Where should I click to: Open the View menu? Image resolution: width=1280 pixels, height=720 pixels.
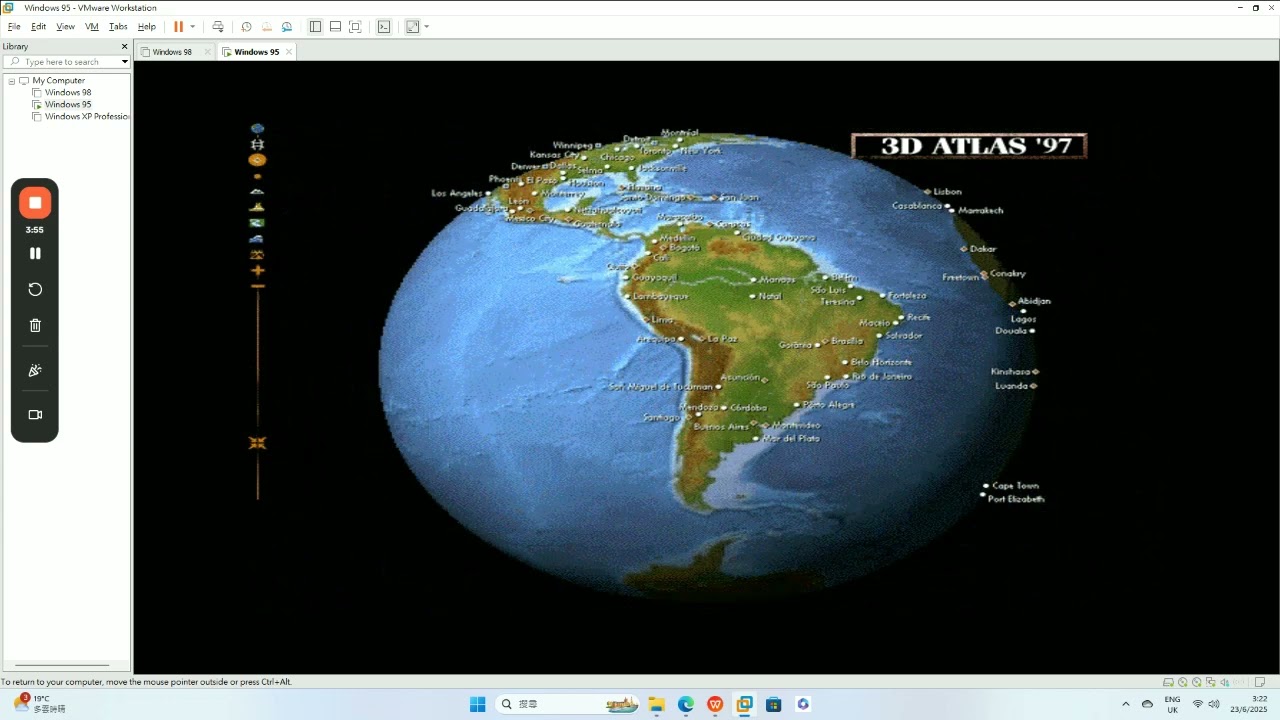(x=65, y=27)
